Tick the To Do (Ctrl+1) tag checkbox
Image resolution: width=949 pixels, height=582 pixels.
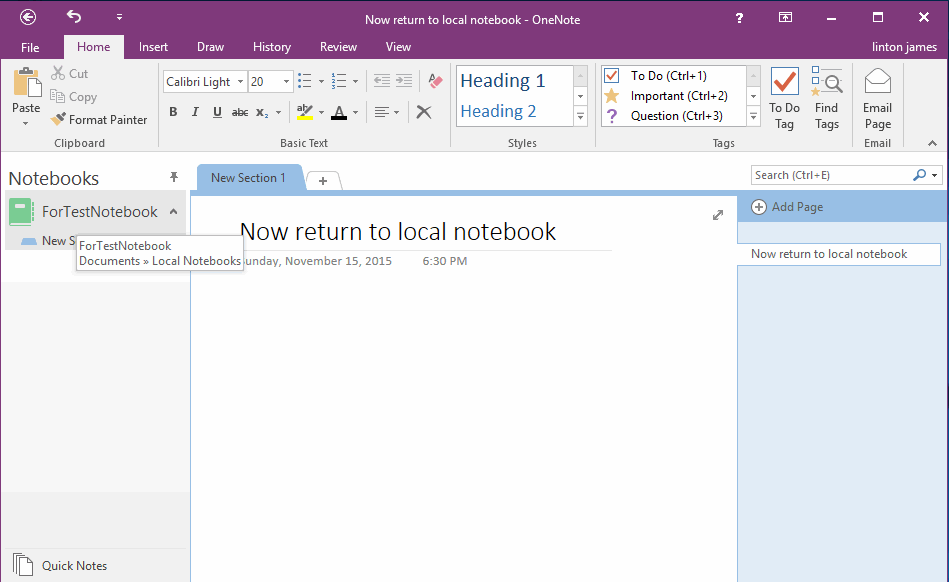click(611, 76)
